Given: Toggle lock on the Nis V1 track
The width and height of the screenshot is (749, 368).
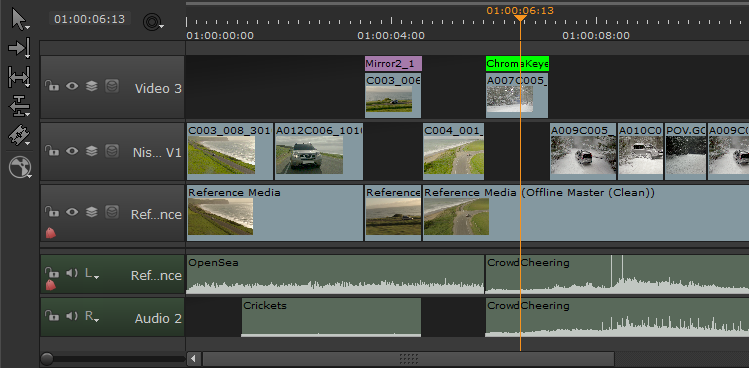Looking at the screenshot, I should (x=52, y=151).
